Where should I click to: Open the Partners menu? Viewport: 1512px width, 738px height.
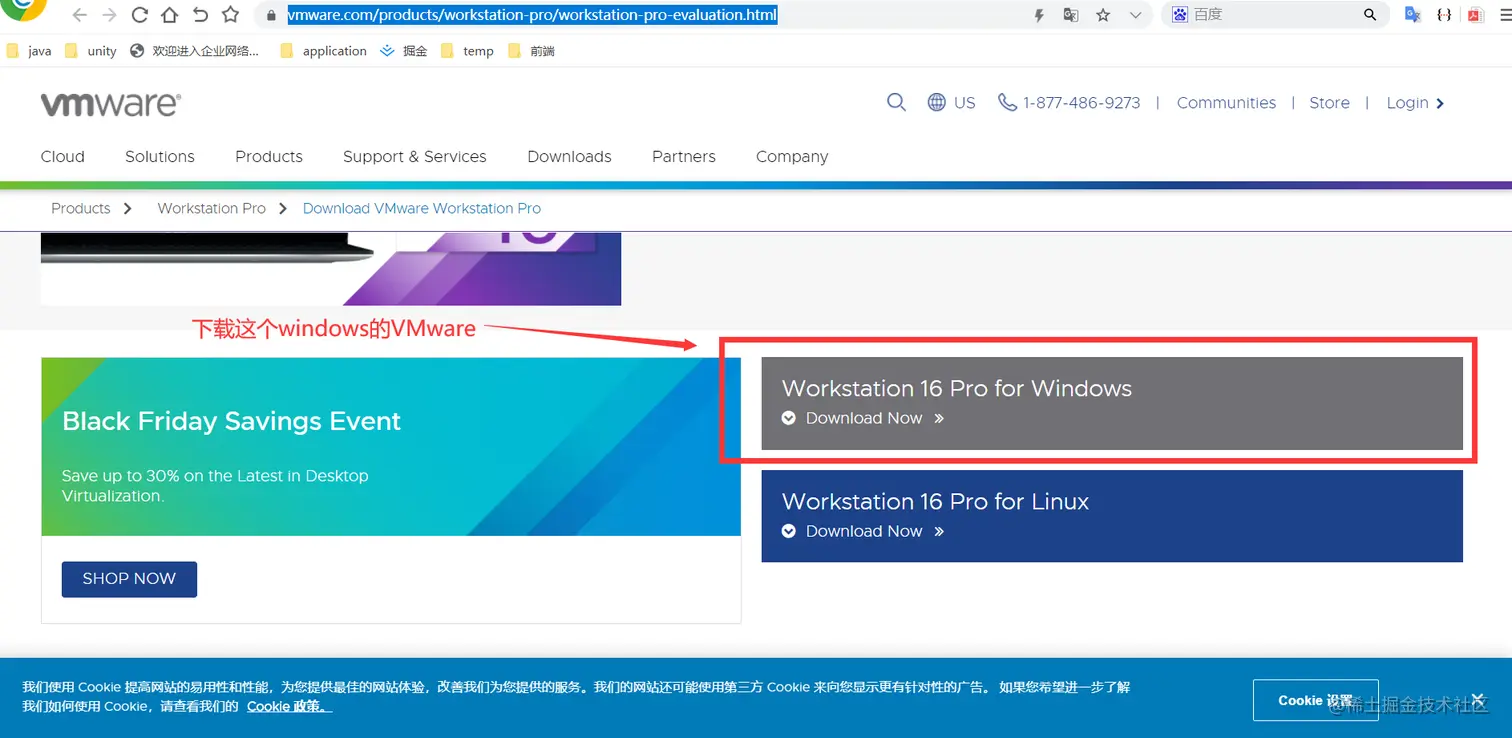pos(684,157)
